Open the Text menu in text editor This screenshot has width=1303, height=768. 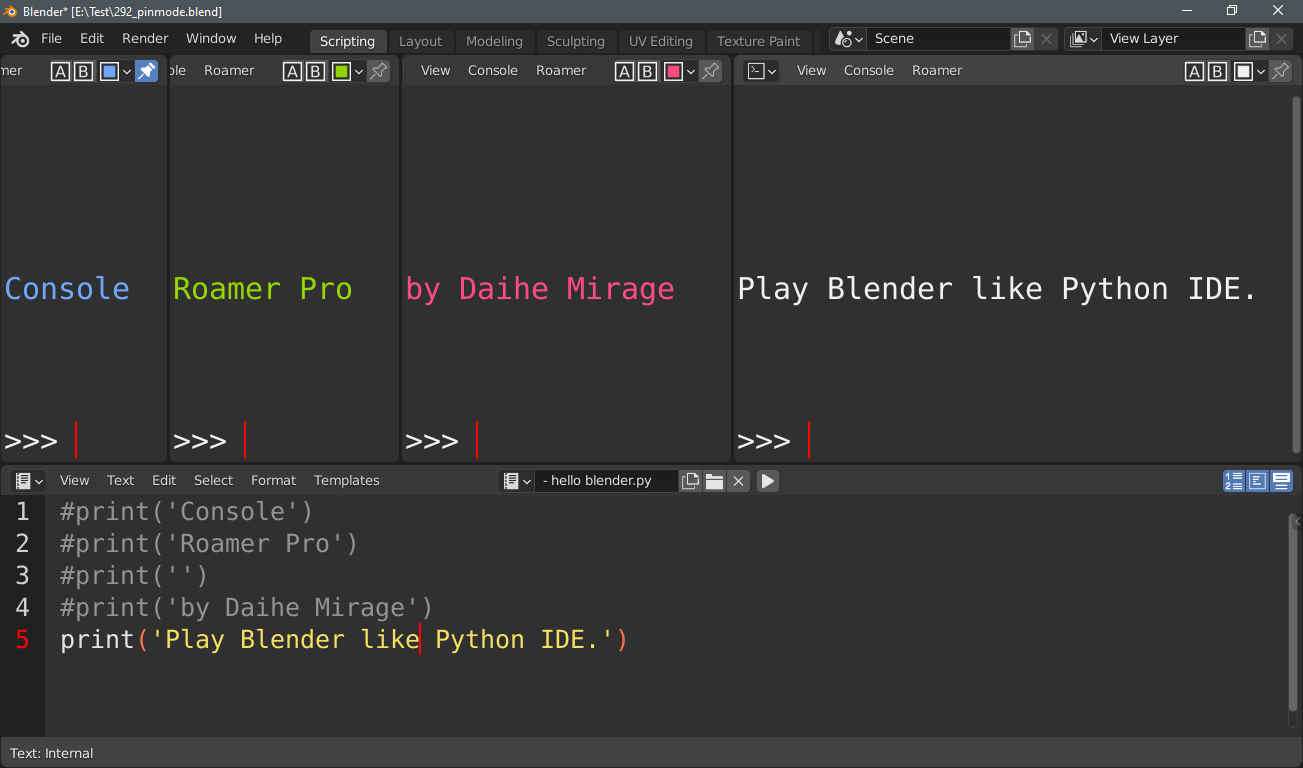pyautogui.click(x=120, y=481)
